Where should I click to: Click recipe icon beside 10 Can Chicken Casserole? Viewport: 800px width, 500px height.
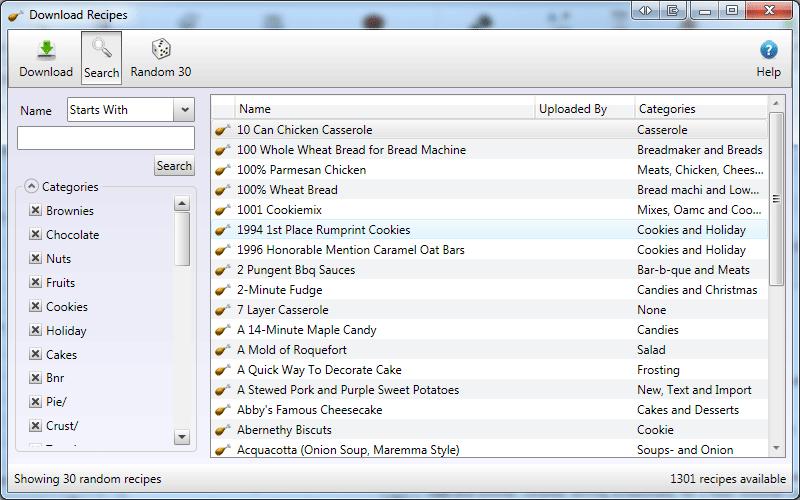click(222, 130)
